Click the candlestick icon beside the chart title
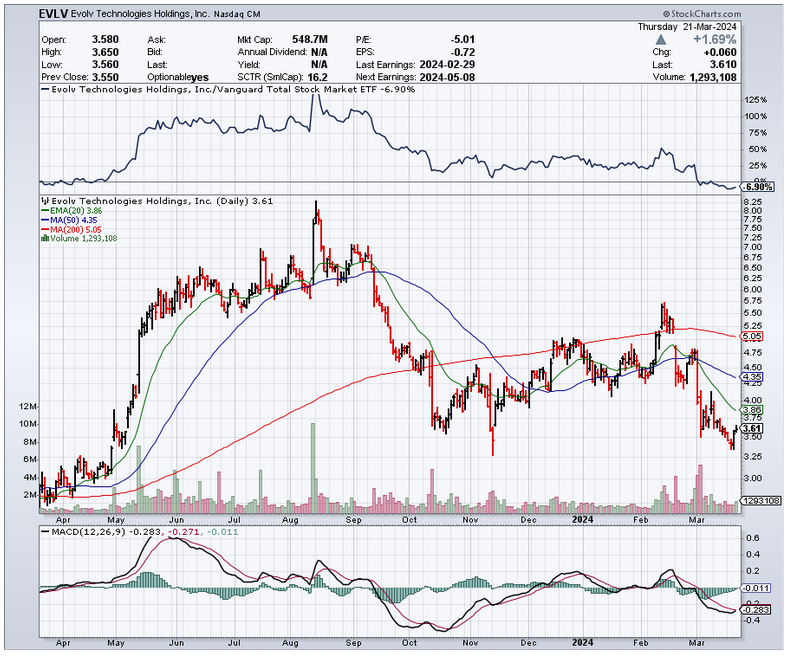786x656 pixels. [44, 201]
